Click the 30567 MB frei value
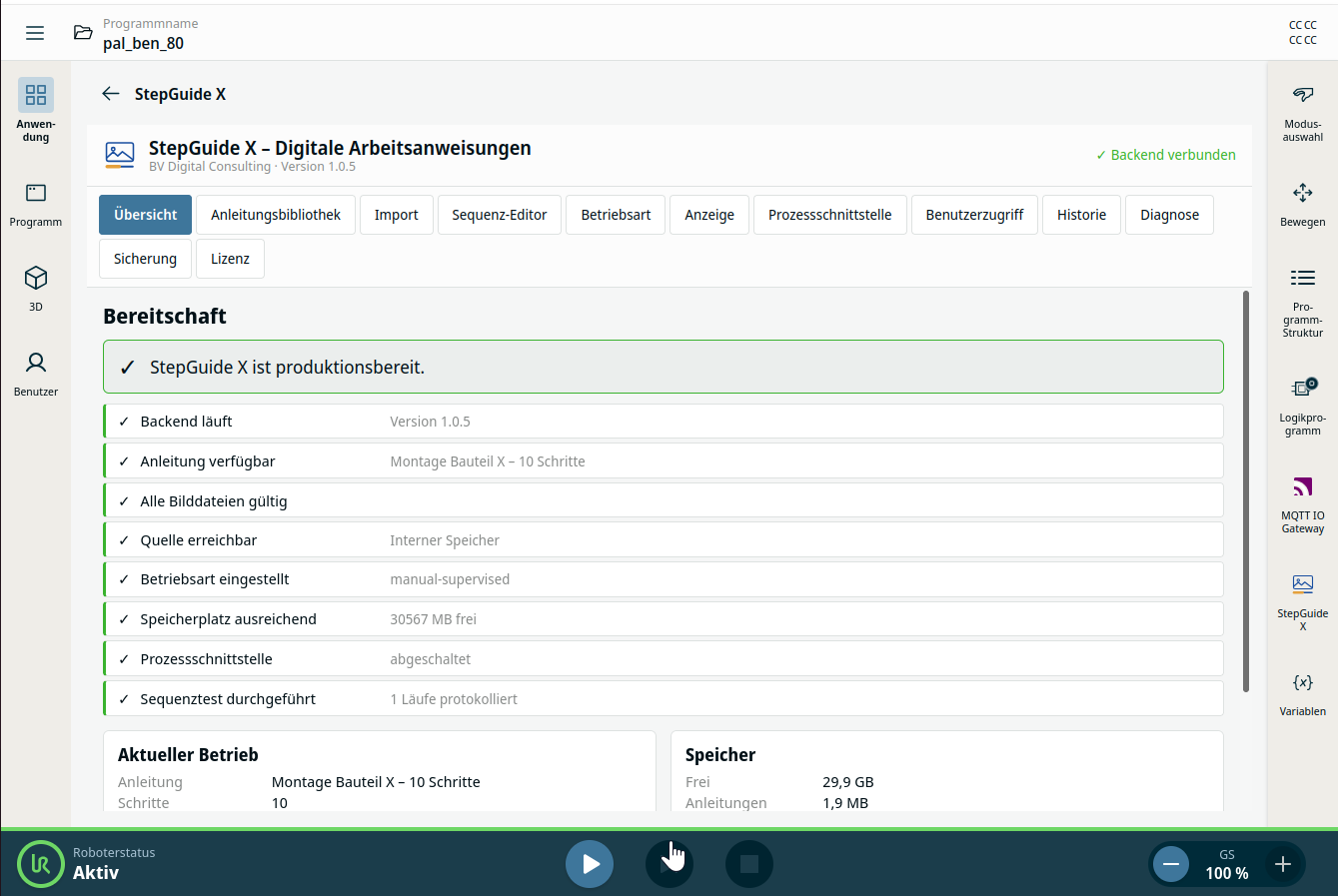1338x896 pixels. [x=433, y=619]
